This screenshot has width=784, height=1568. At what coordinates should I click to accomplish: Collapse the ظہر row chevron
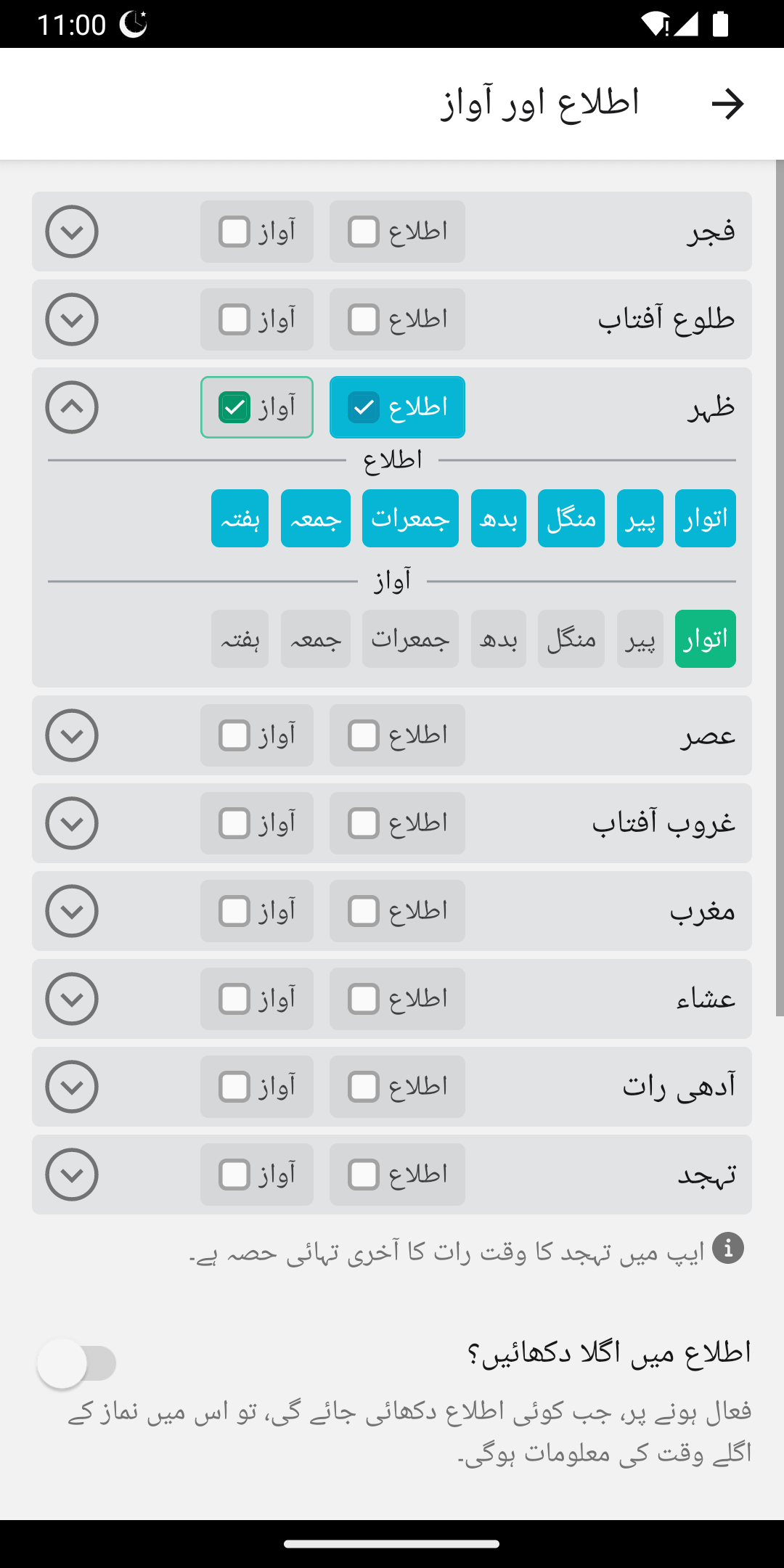pos(72,407)
